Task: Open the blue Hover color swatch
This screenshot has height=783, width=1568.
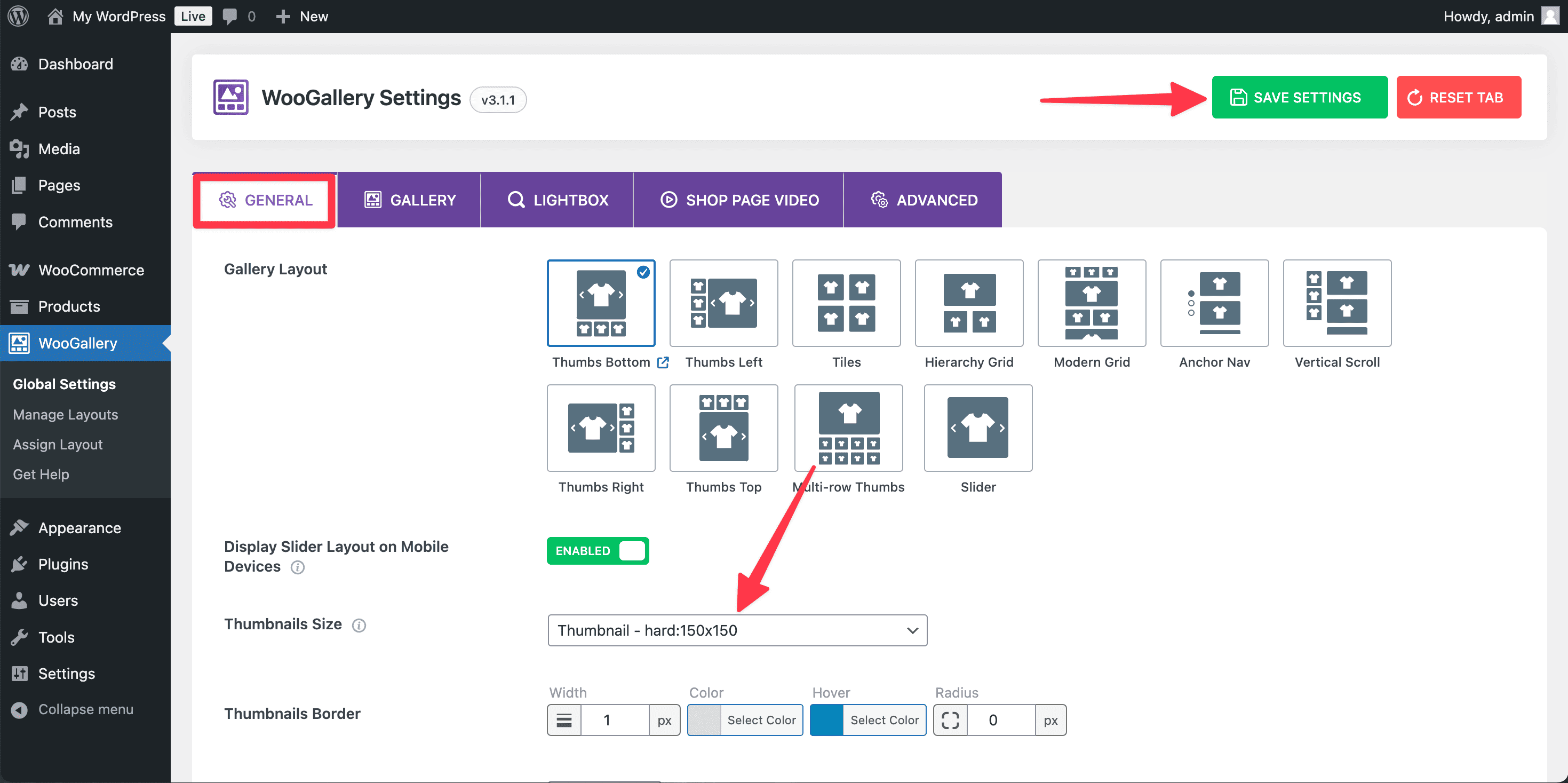Action: [x=826, y=719]
